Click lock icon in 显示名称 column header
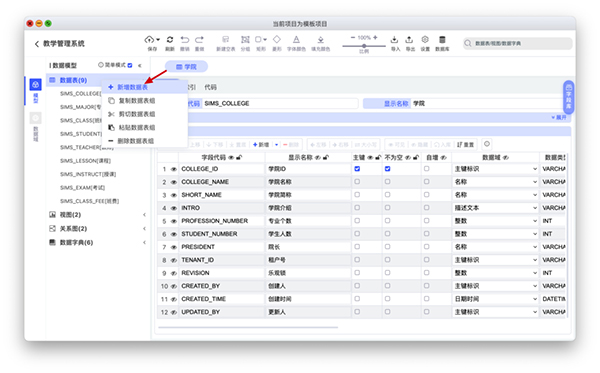This screenshot has width=600, height=373. [326, 158]
